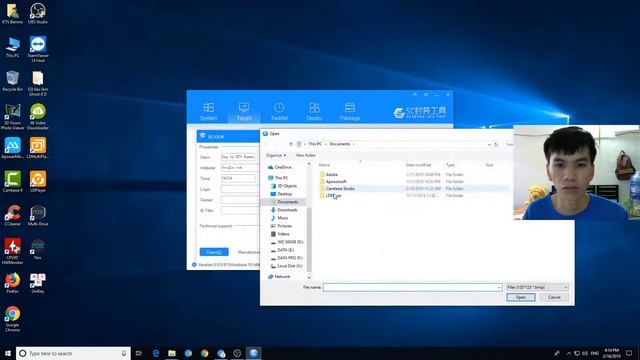Open Local Disk in navigation pane

(x=289, y=266)
